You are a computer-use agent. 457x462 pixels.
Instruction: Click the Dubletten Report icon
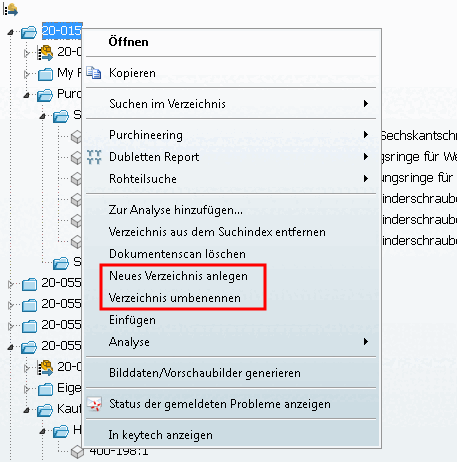click(x=94, y=157)
